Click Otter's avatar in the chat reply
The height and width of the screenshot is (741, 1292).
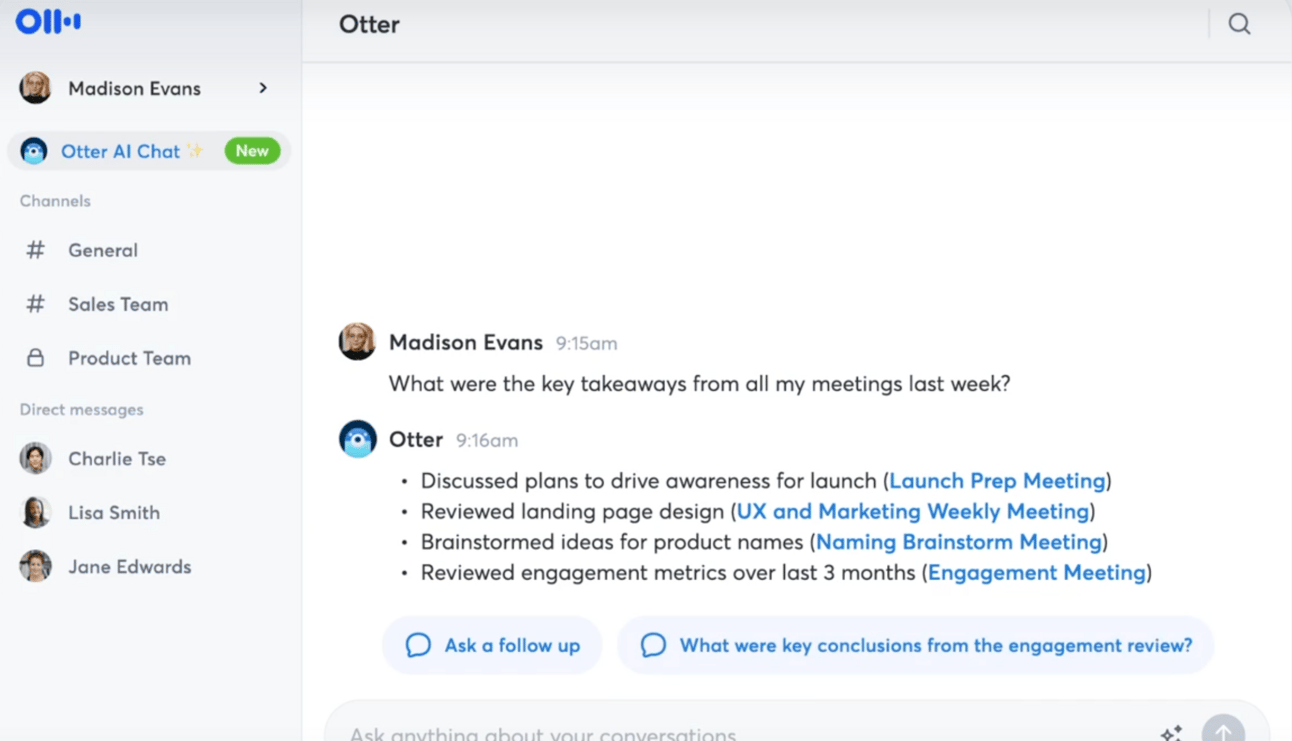(357, 439)
